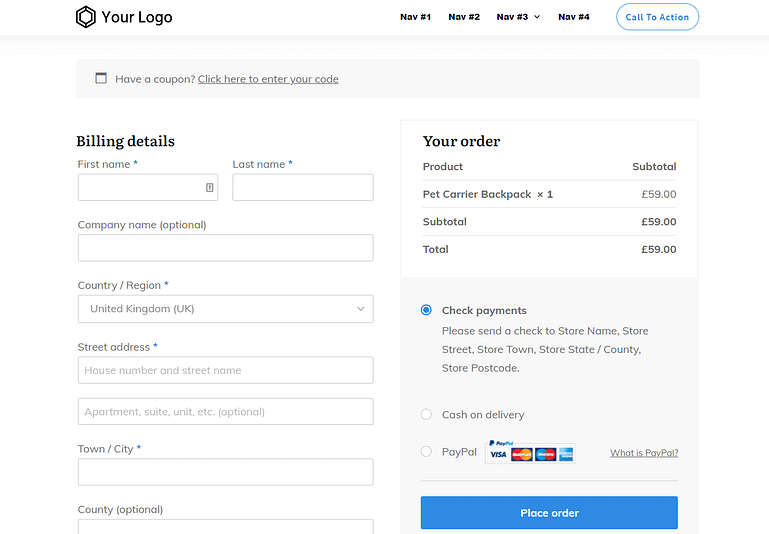769x534 pixels.
Task: Click the Total £59.00 amount
Action: click(659, 249)
